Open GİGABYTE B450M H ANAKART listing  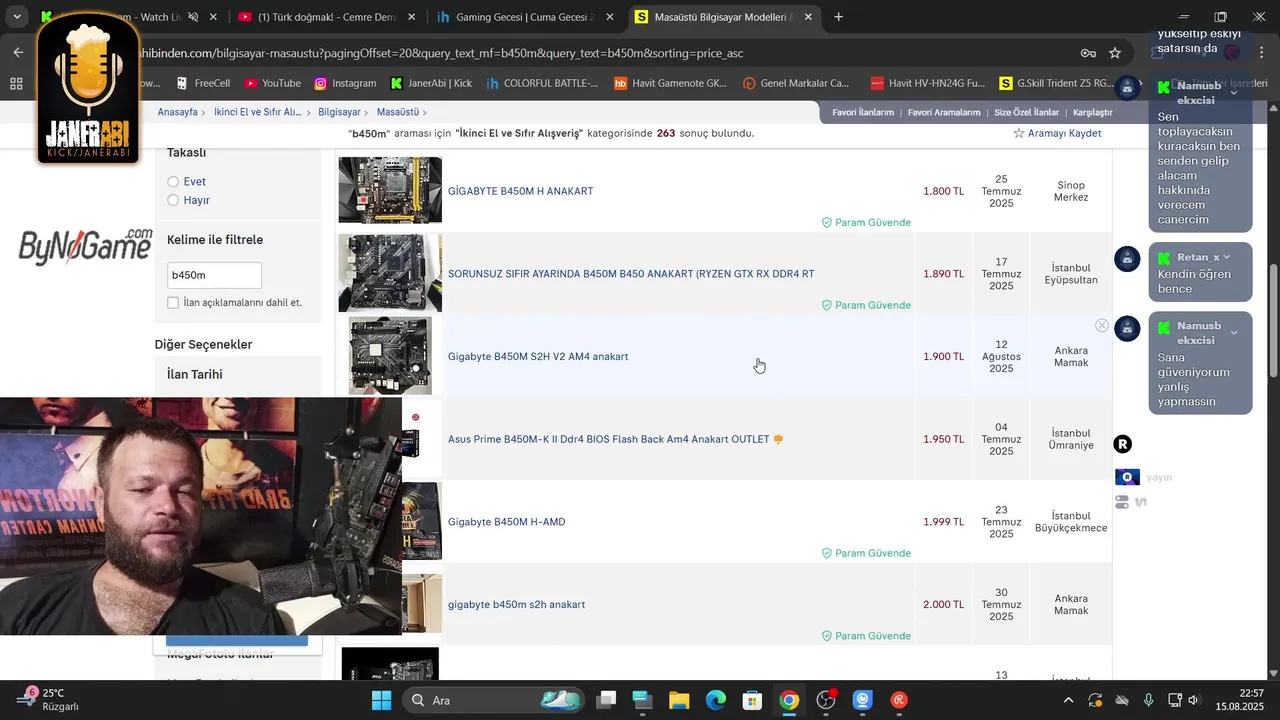[520, 191]
